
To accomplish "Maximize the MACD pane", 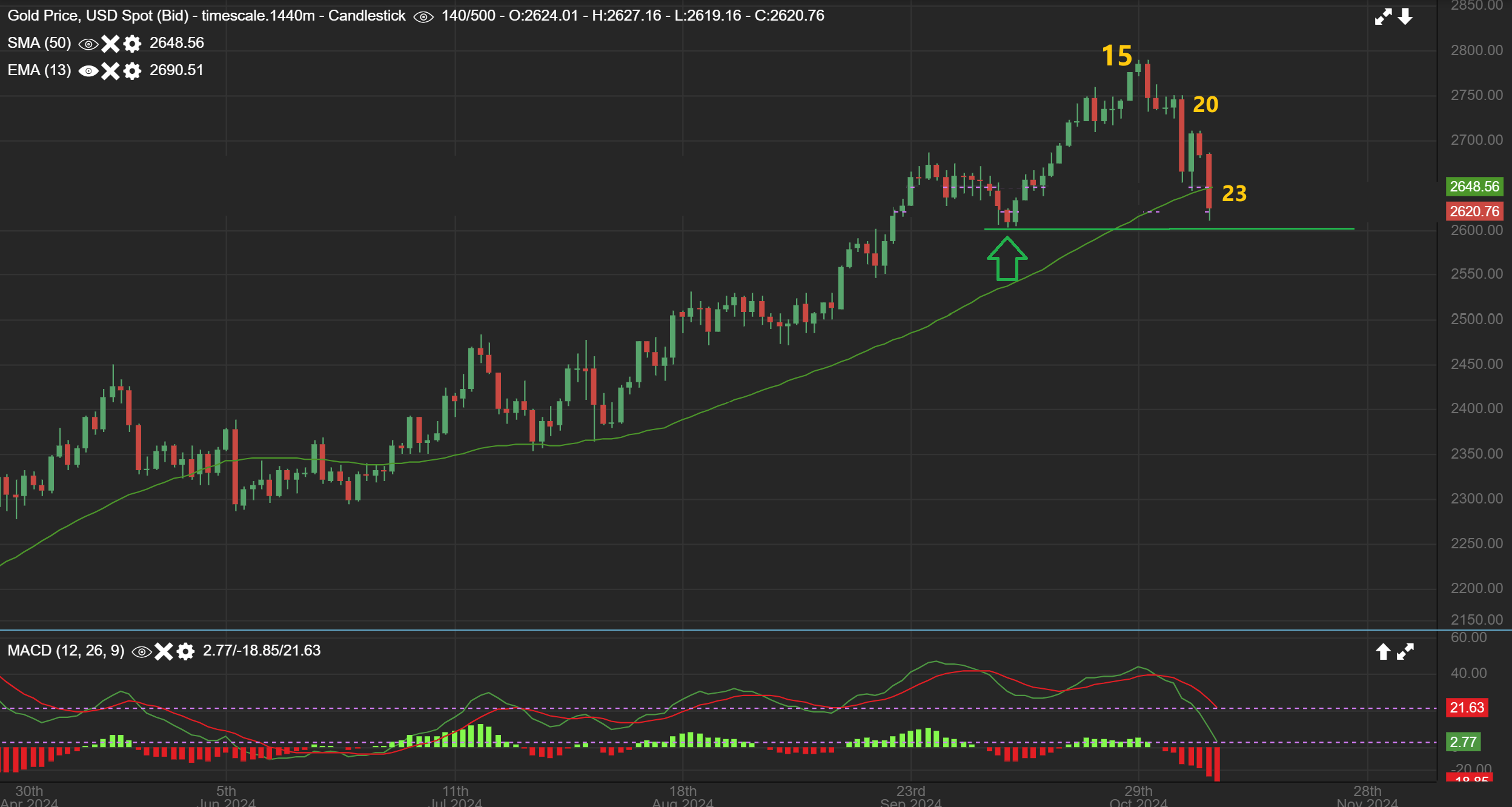I will [x=1405, y=652].
